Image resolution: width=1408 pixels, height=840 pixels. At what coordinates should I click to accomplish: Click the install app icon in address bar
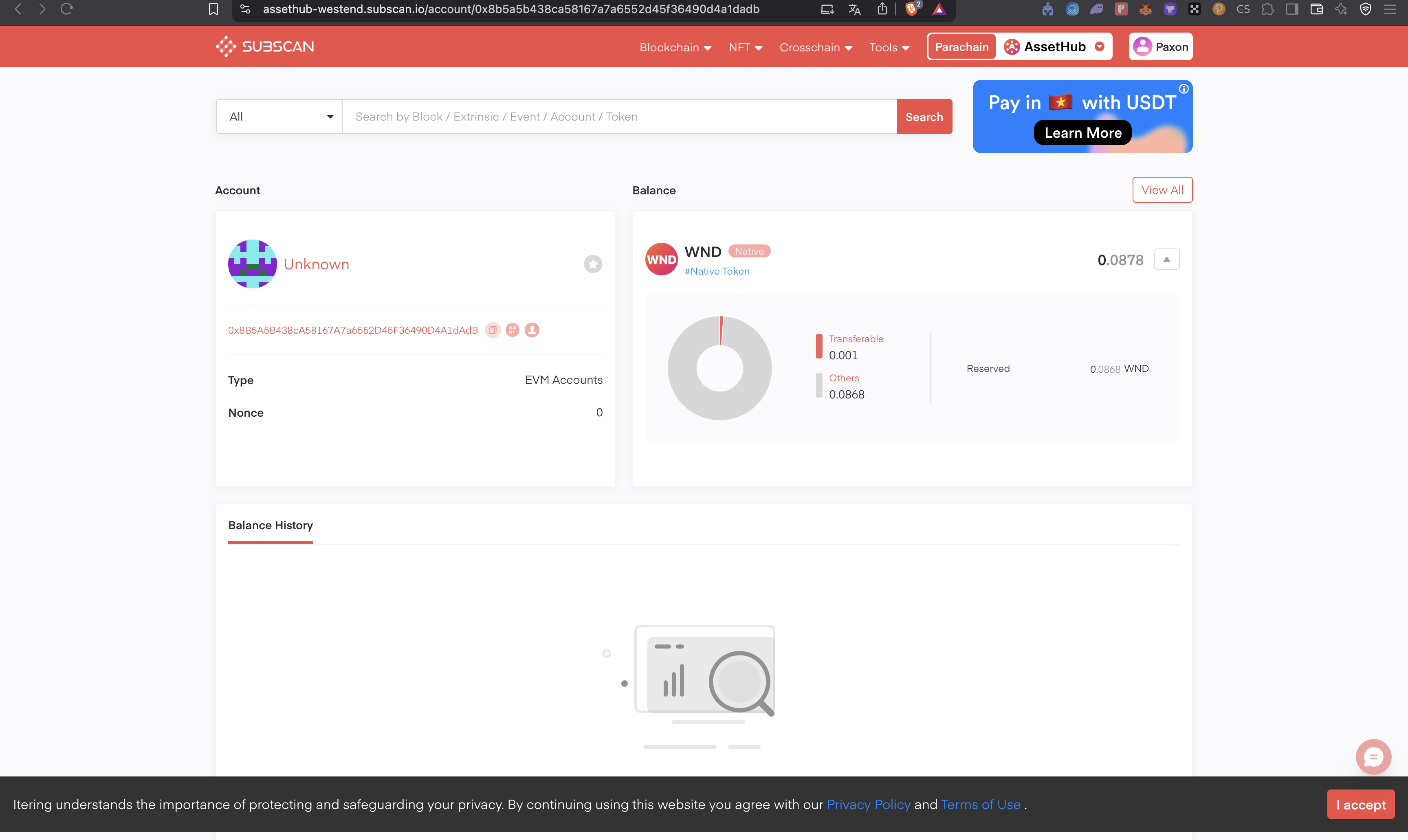pyautogui.click(x=827, y=9)
